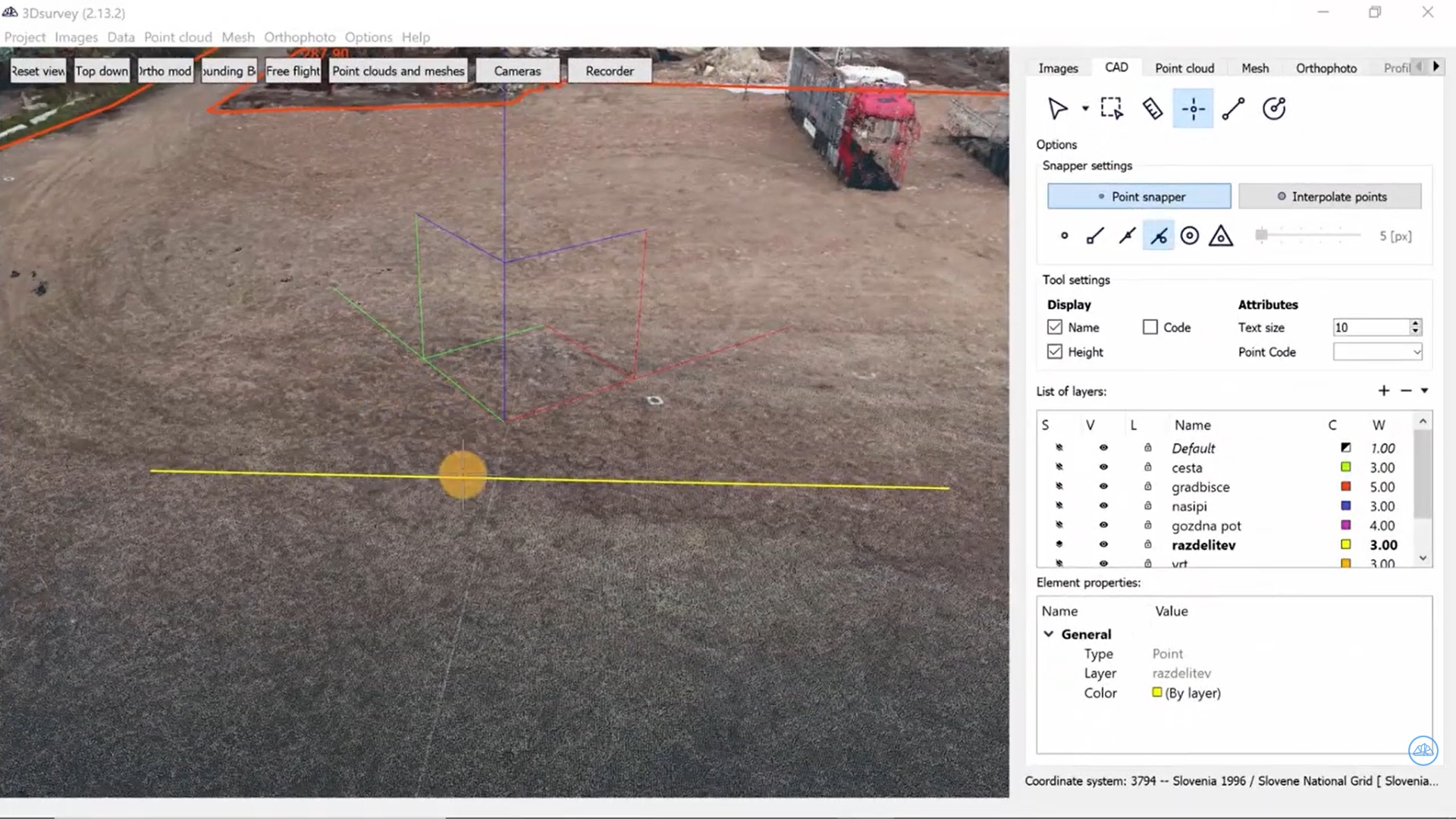
Task: Open the measure distance tool
Action: tap(1152, 108)
